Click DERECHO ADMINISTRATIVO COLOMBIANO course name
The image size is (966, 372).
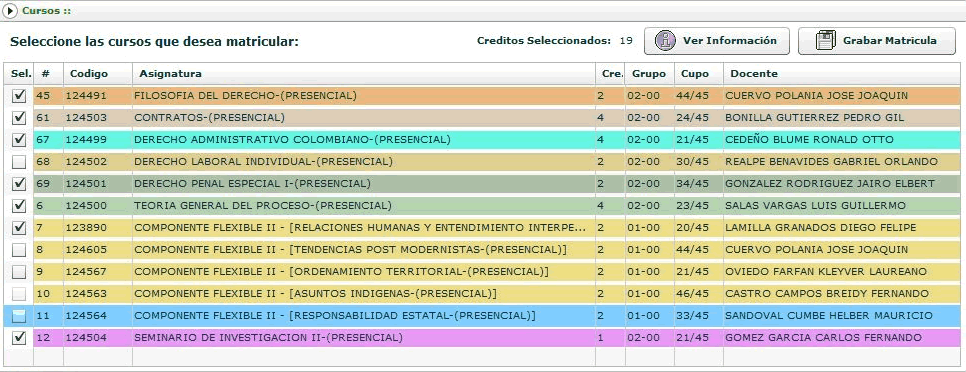pos(292,140)
